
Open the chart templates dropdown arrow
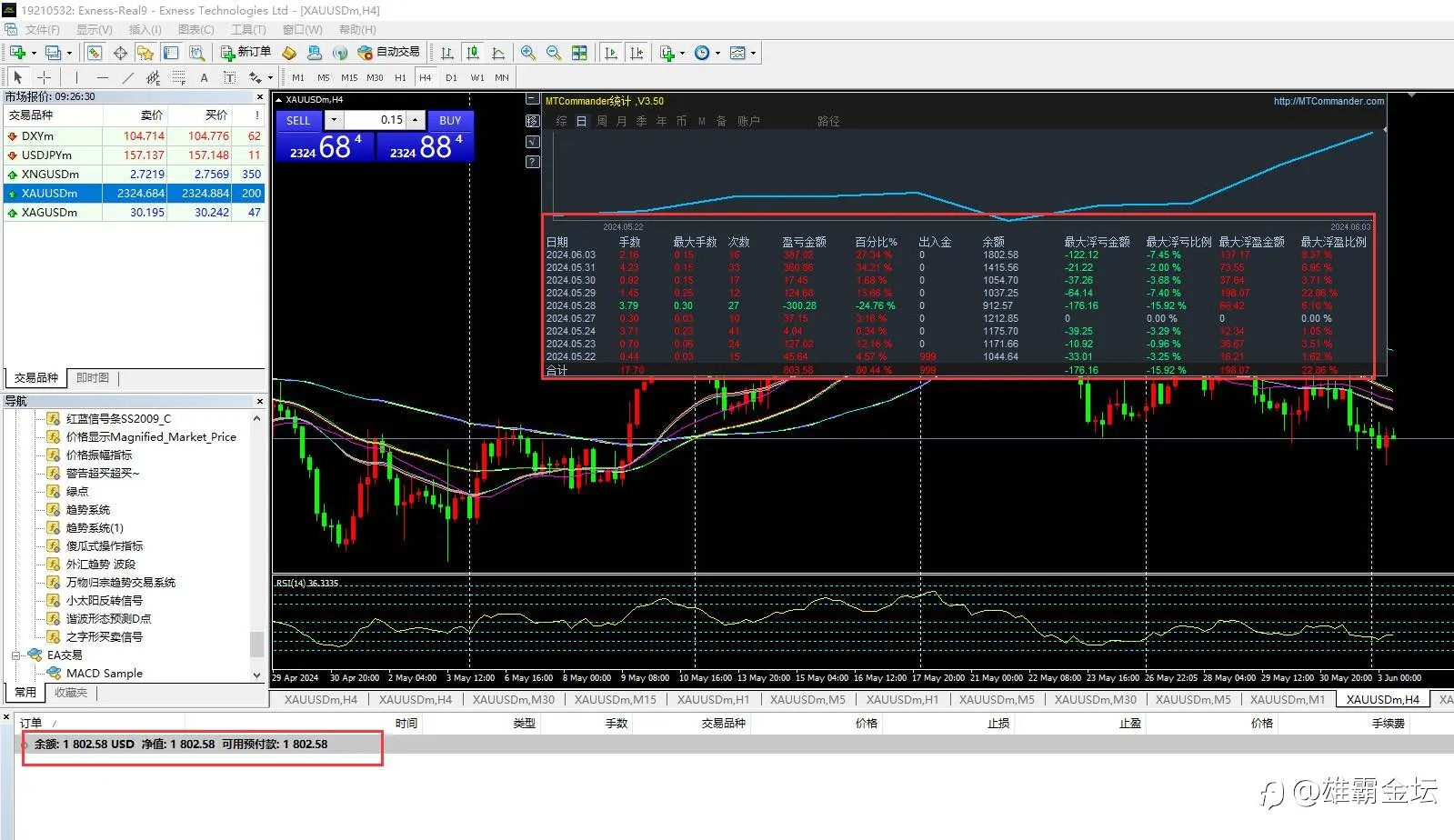point(753,53)
